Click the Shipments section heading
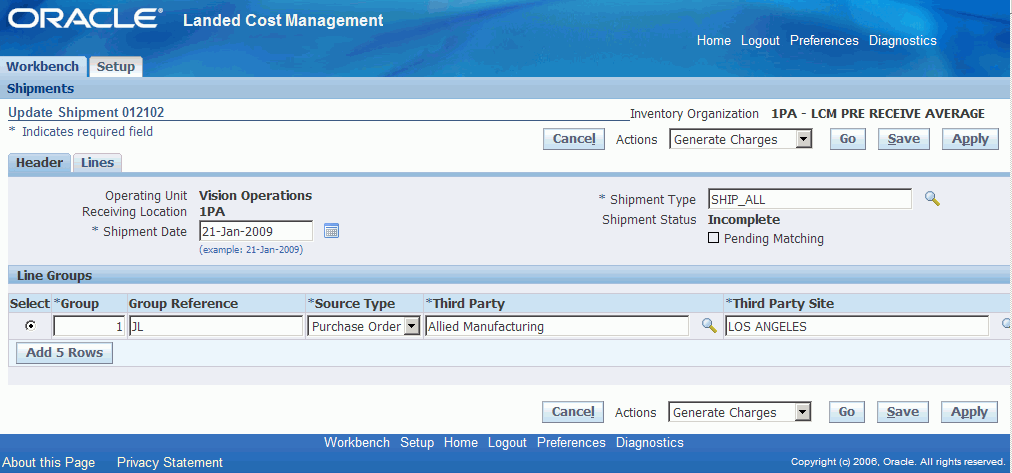The width and height of the screenshot is (1012, 473). [40, 89]
